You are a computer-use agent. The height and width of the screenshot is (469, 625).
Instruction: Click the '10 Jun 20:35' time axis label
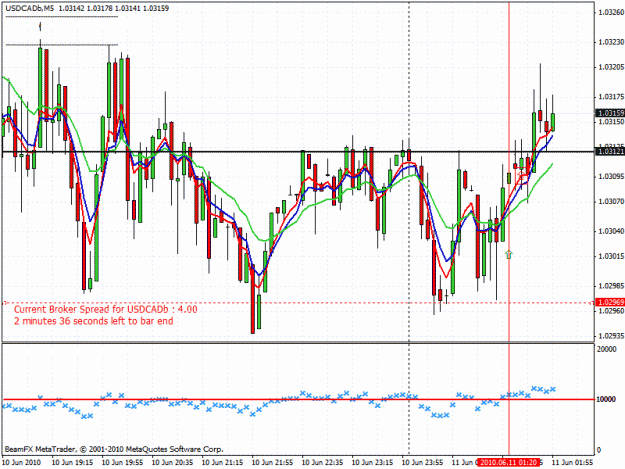tap(173, 463)
